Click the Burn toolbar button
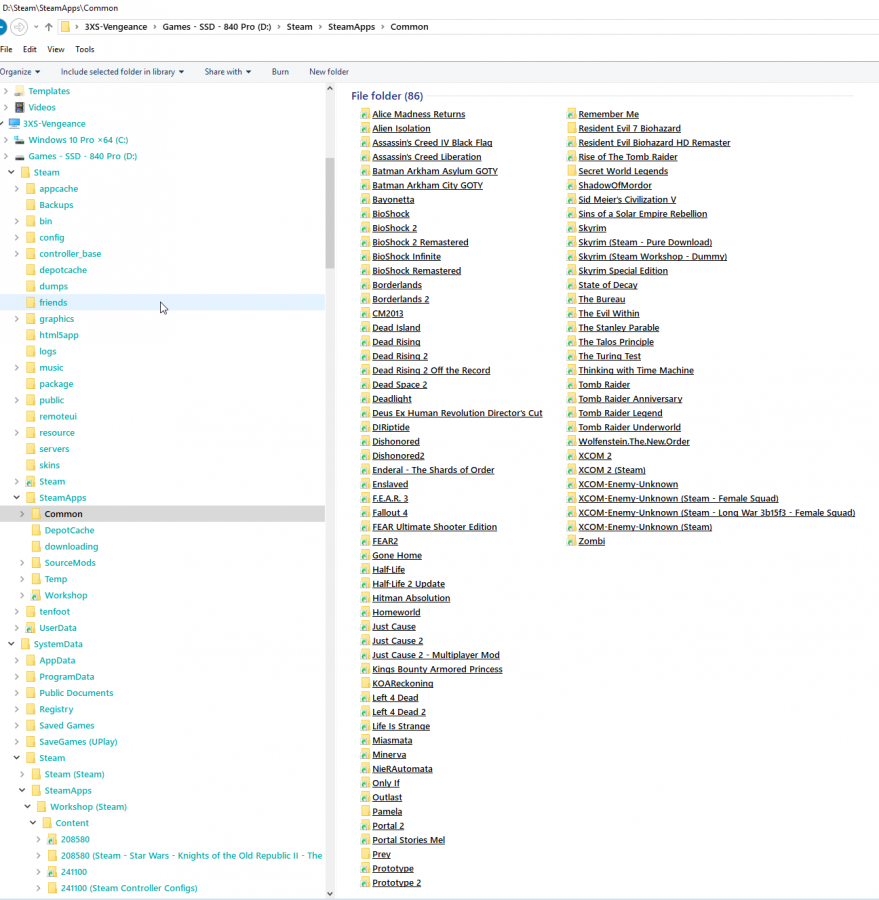Image resolution: width=879 pixels, height=900 pixels. [280, 72]
